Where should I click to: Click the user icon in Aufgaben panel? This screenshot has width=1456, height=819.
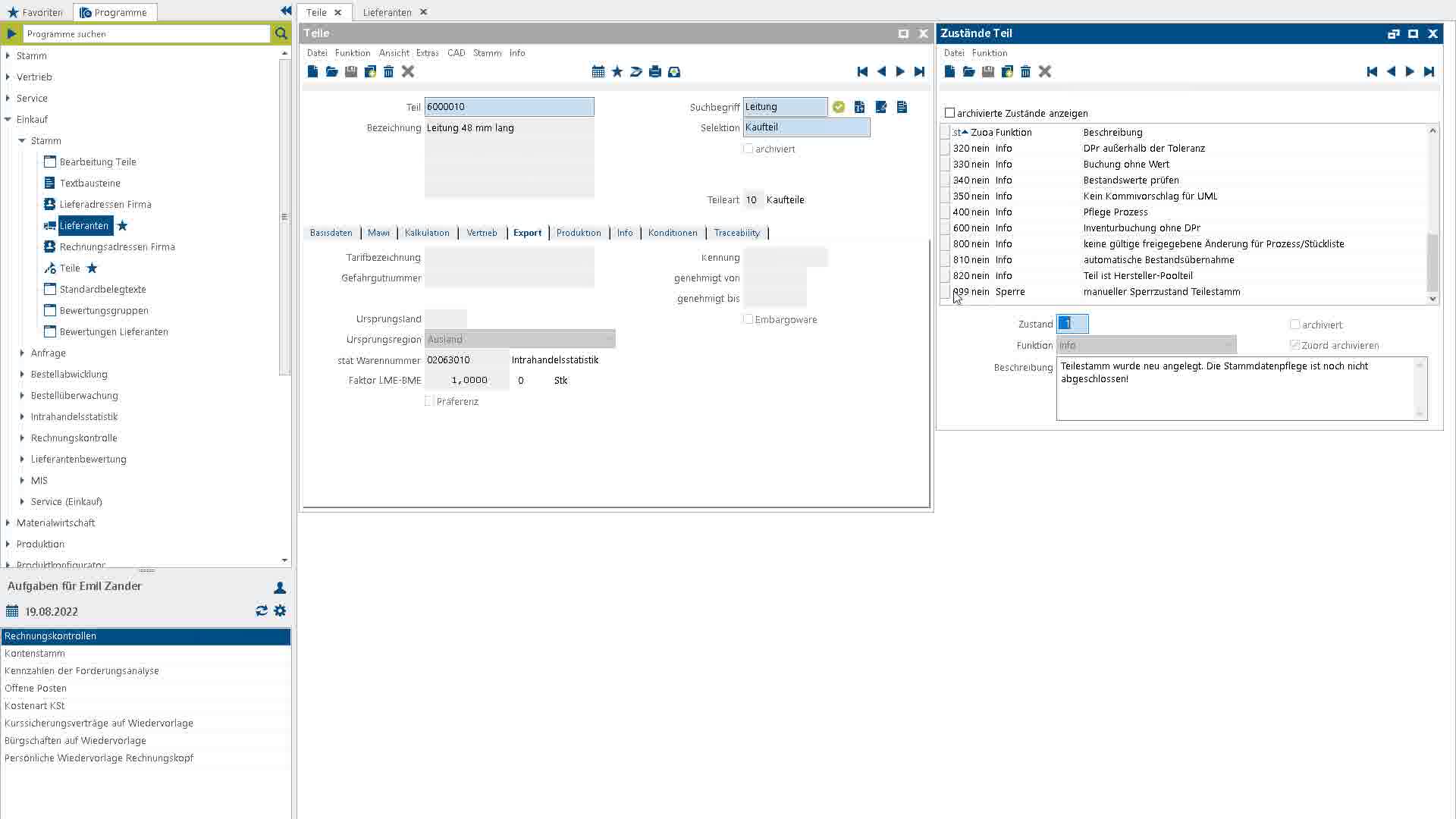coord(280,588)
